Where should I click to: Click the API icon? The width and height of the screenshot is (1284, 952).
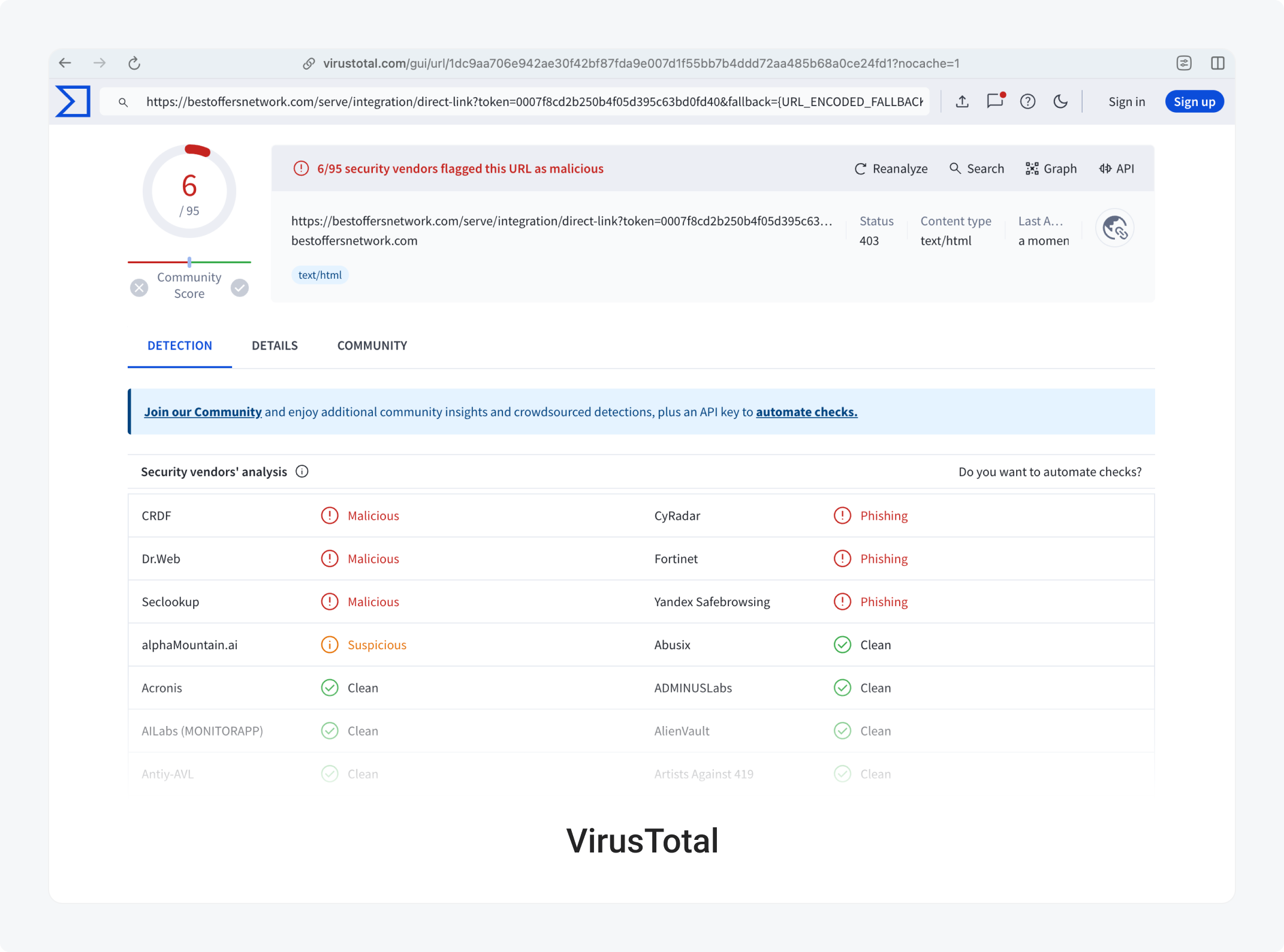click(x=1105, y=168)
